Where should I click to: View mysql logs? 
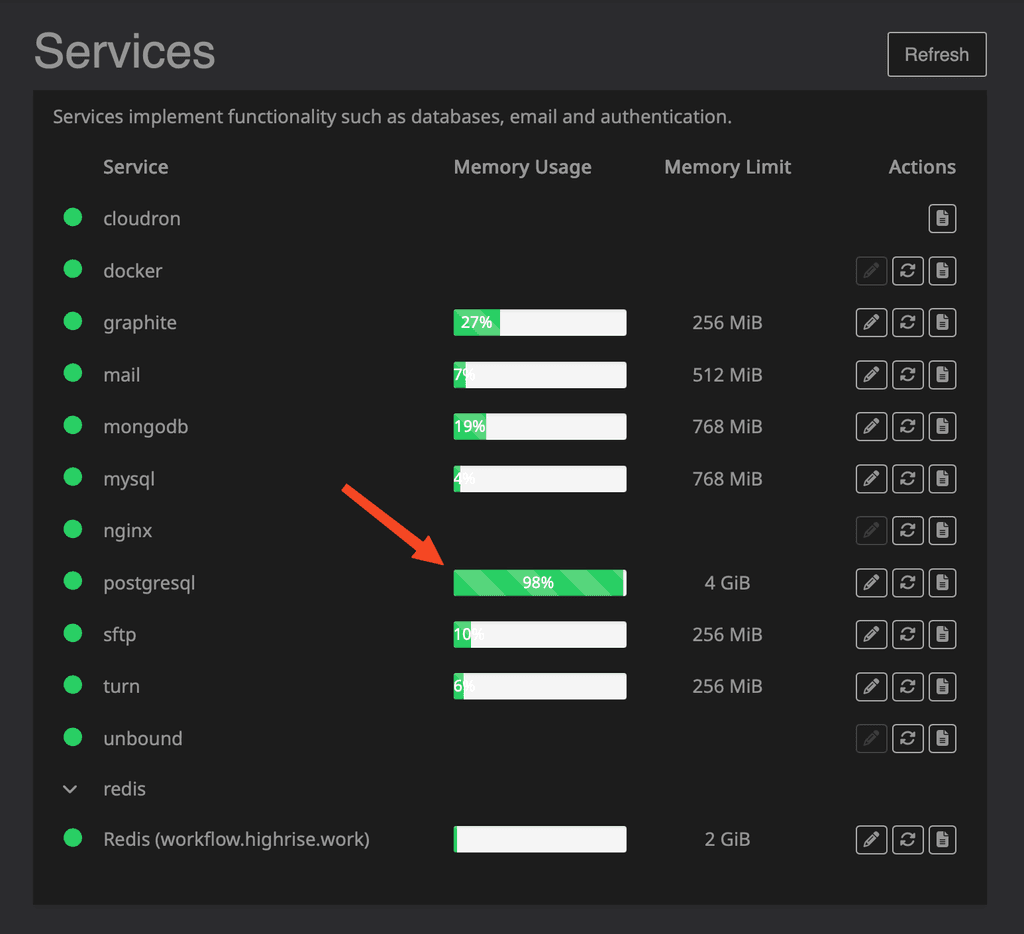pyautogui.click(x=942, y=479)
